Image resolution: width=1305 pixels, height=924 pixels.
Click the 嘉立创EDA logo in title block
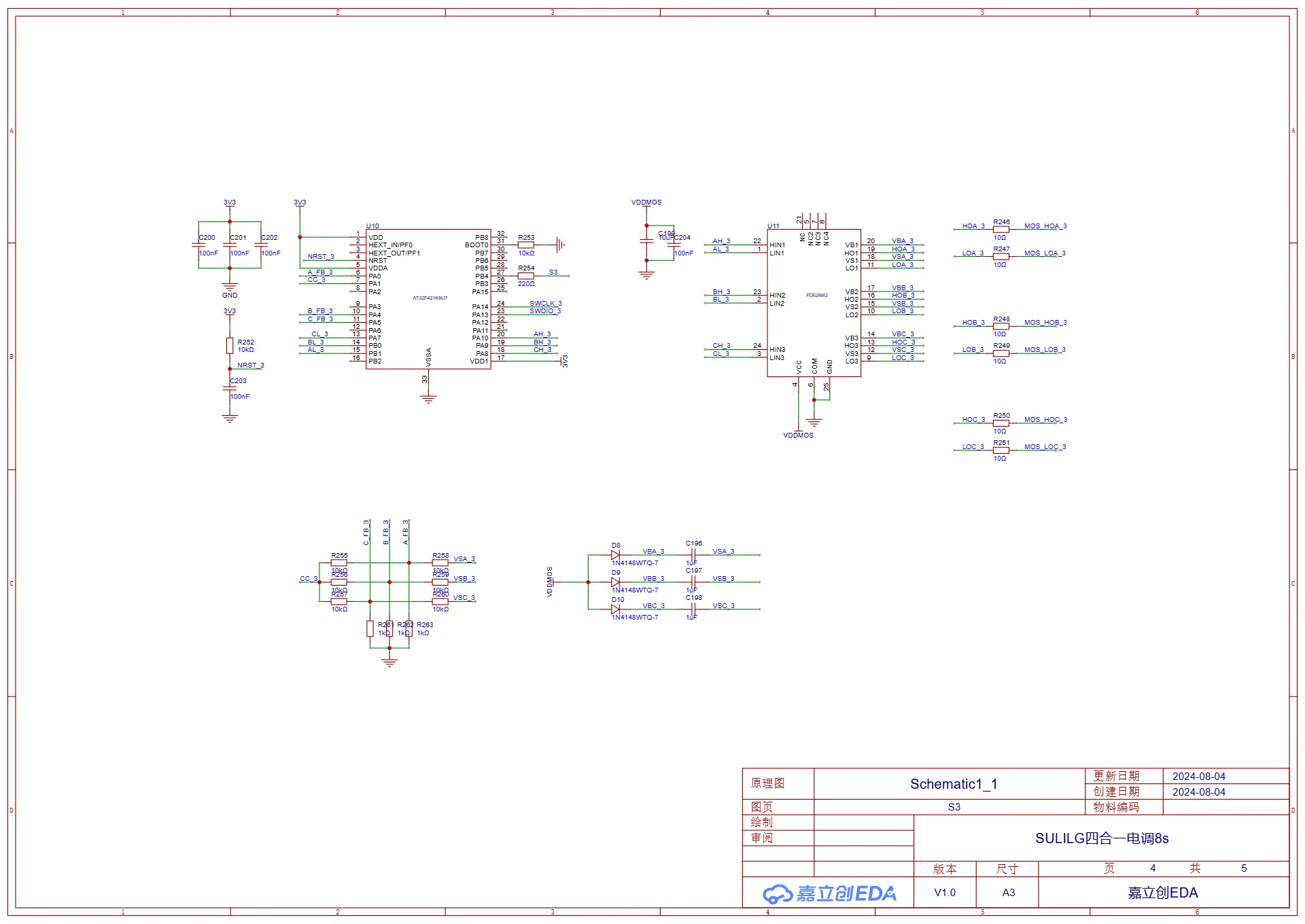[829, 893]
